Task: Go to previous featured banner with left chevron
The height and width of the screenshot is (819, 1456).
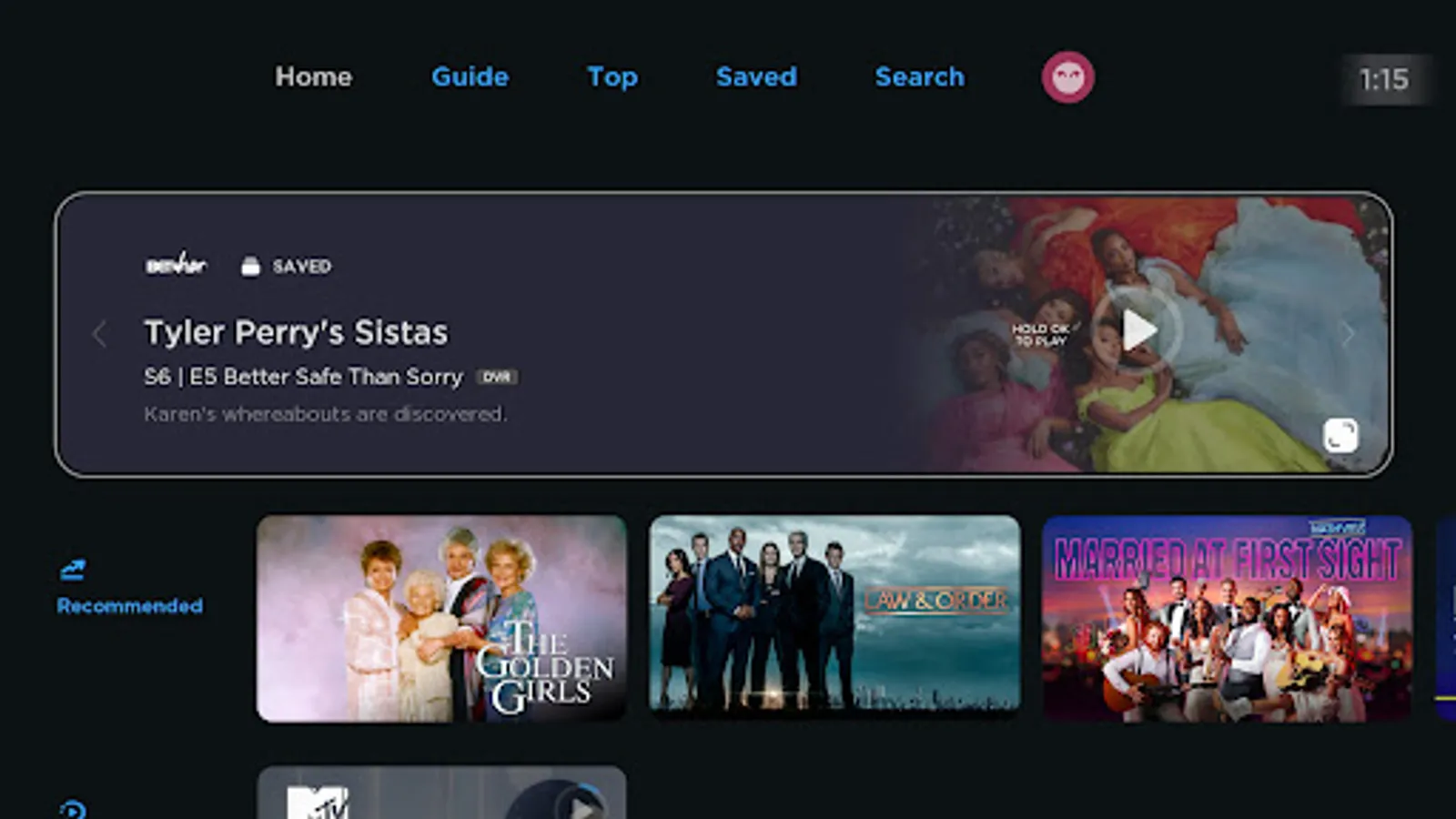Action: tap(99, 334)
